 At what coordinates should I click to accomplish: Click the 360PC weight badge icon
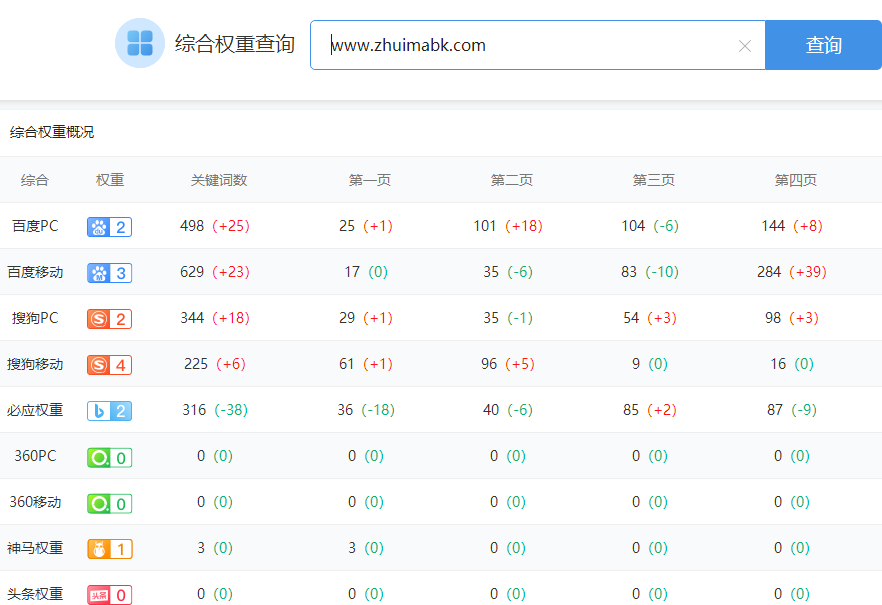click(x=110, y=457)
